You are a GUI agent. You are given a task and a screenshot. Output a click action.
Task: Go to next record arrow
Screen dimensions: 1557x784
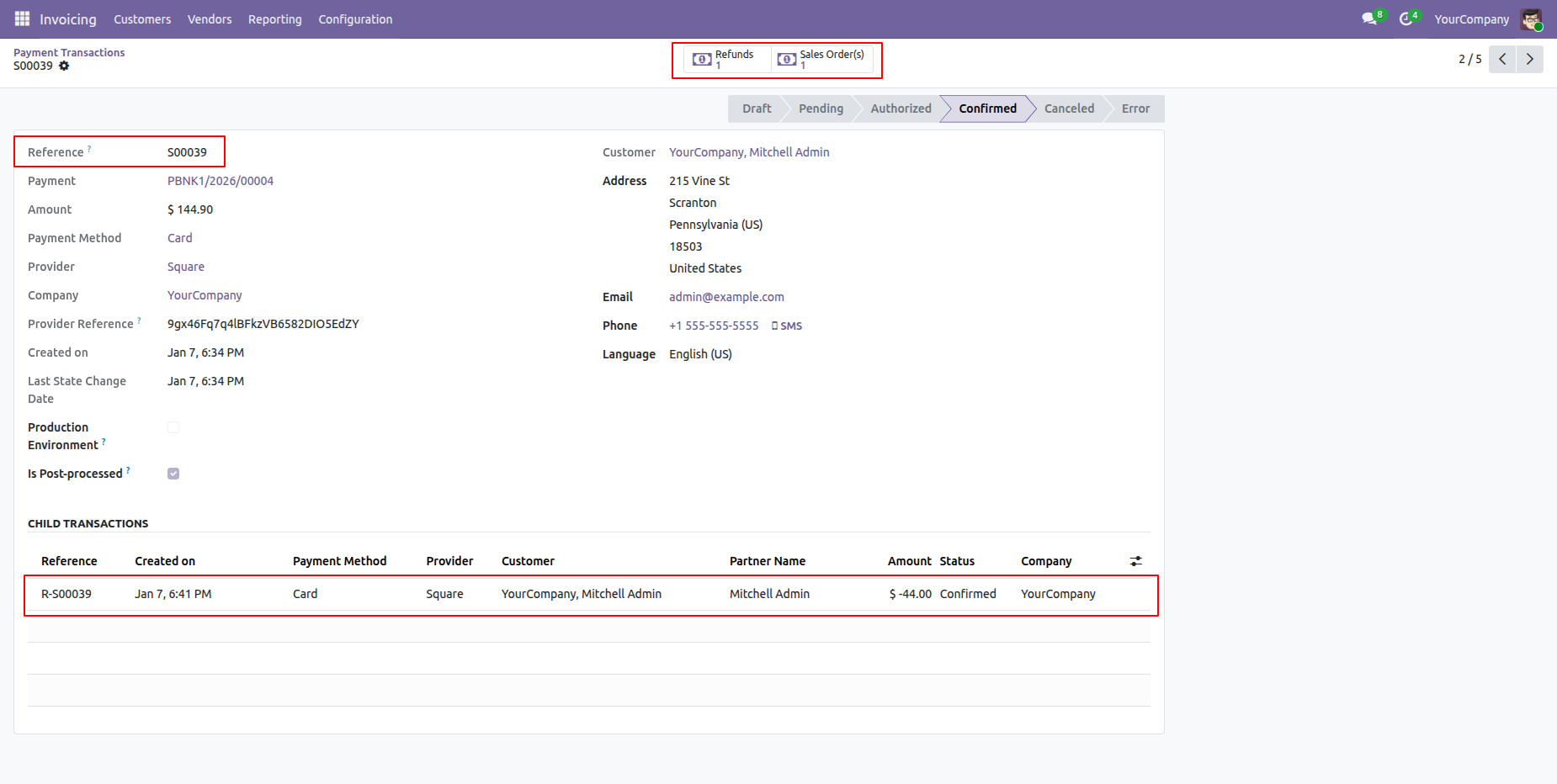[1530, 59]
